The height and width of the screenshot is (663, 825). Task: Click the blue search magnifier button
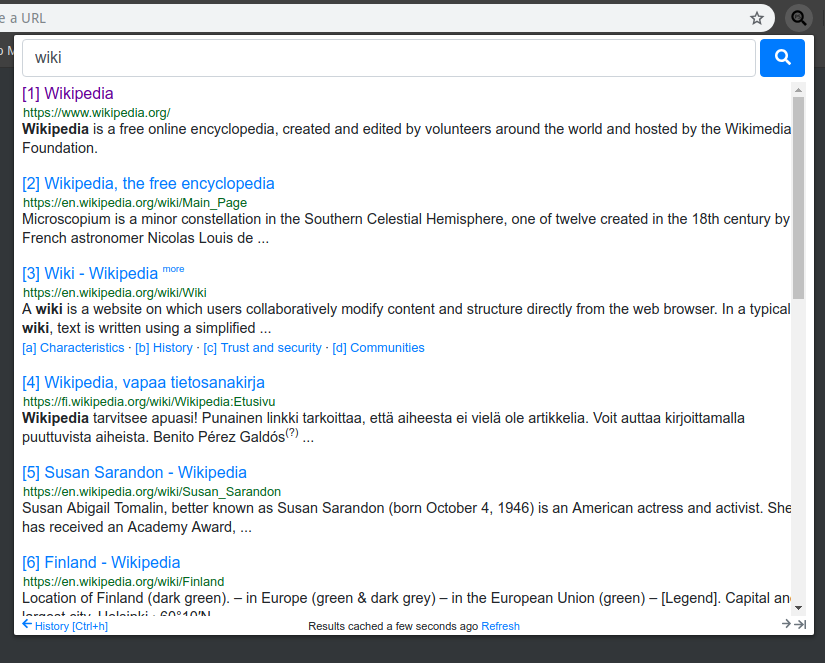click(782, 58)
